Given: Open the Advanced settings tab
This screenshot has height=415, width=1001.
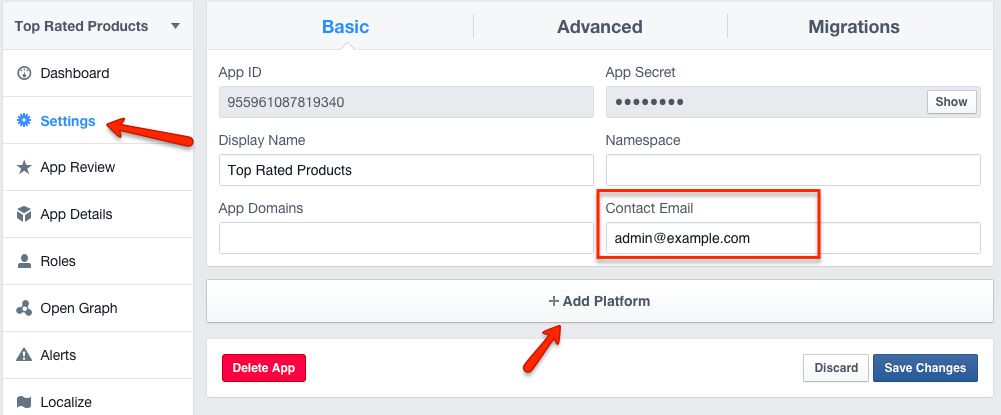Looking at the screenshot, I should (599, 27).
